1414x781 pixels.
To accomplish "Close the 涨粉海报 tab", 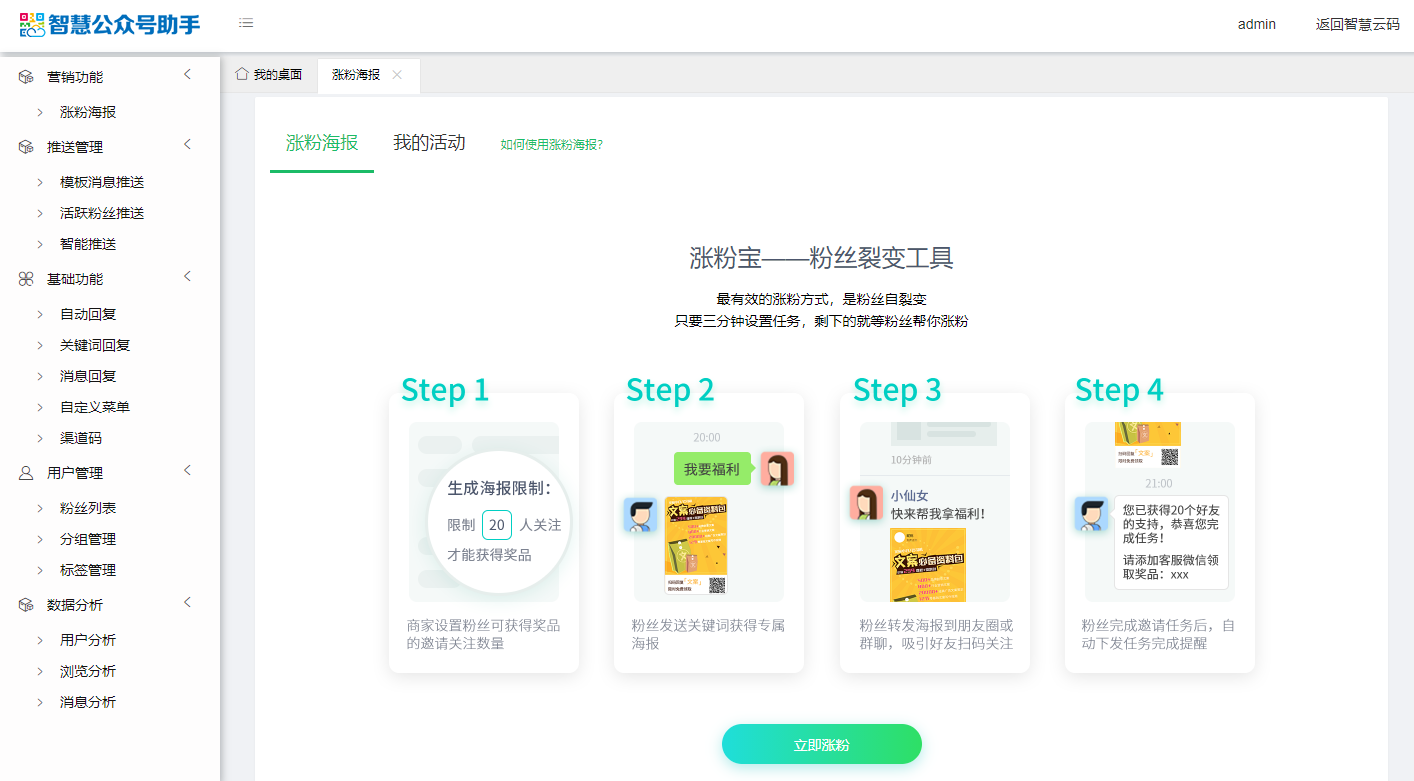I will tap(397, 75).
